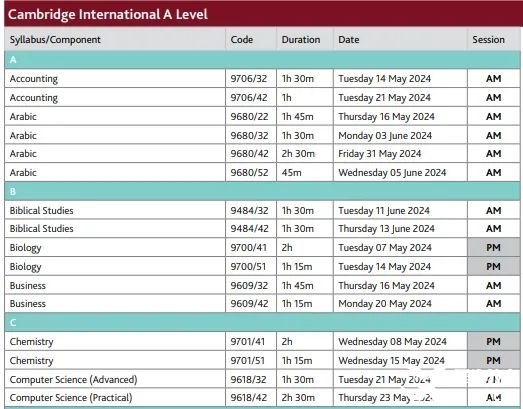
Task: Select Computer Science (Advanced) row name
Action: (x=73, y=380)
